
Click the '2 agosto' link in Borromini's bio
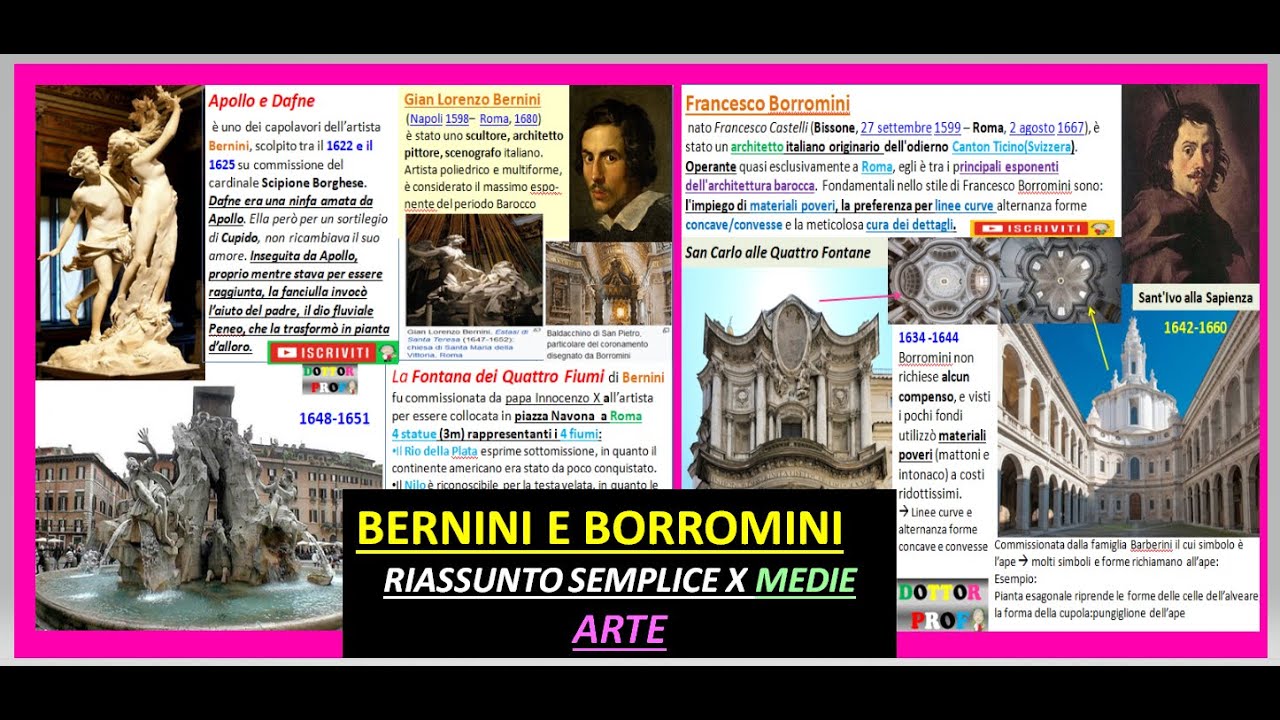1034,128
